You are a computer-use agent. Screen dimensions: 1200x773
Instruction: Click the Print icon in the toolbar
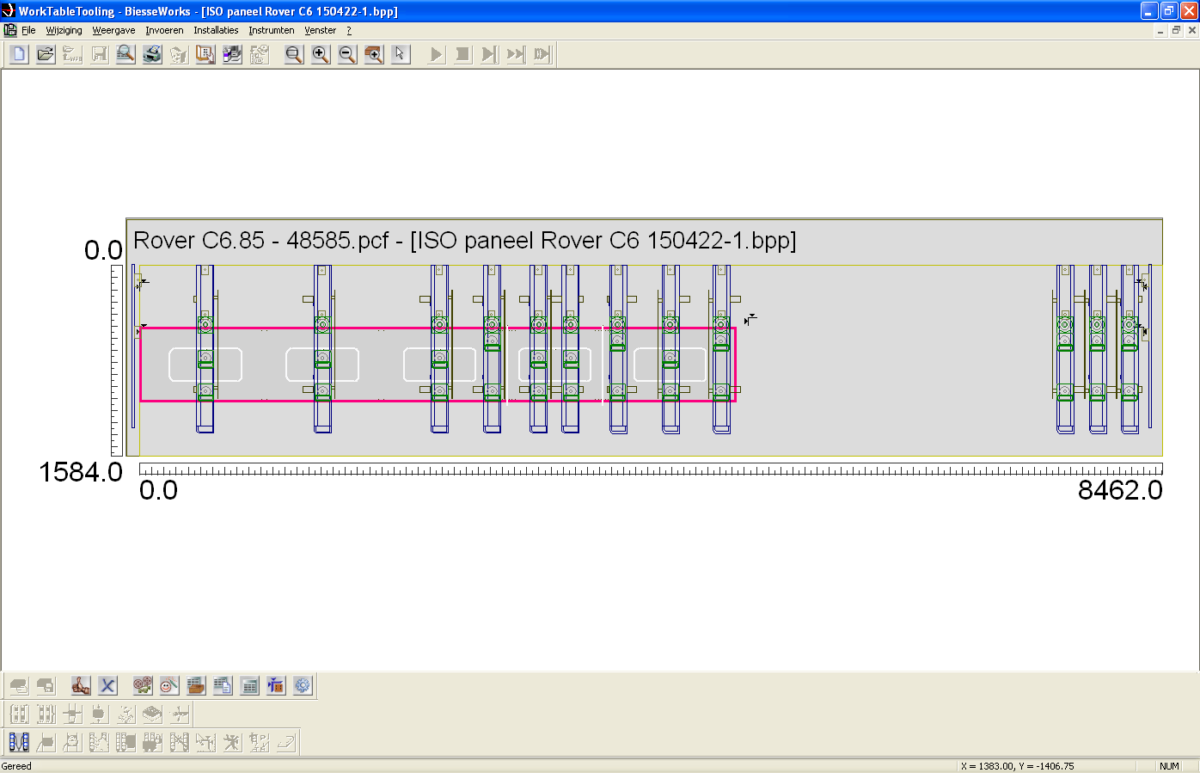[x=152, y=54]
